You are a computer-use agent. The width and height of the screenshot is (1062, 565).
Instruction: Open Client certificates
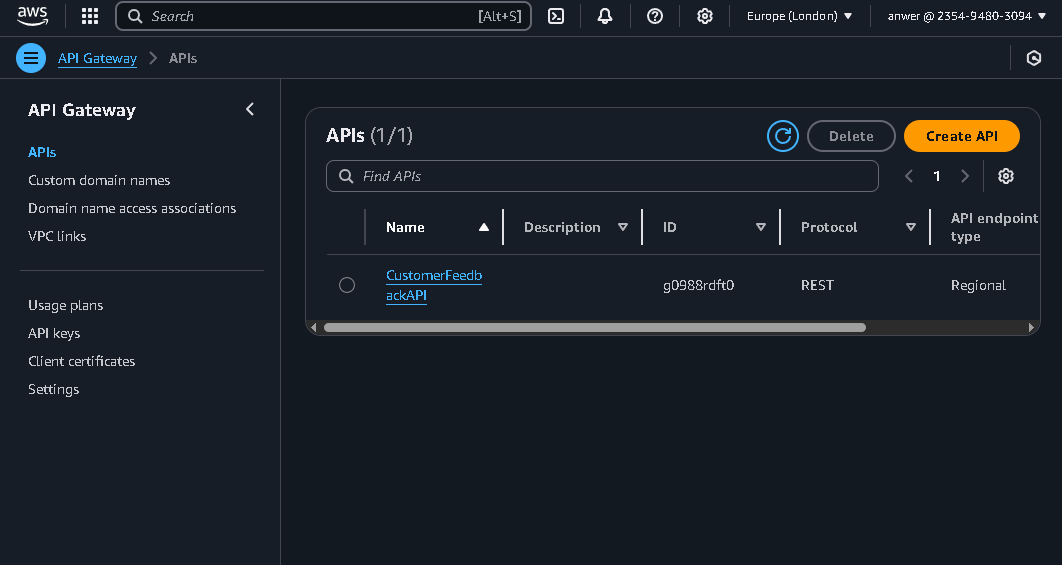[x=81, y=361]
